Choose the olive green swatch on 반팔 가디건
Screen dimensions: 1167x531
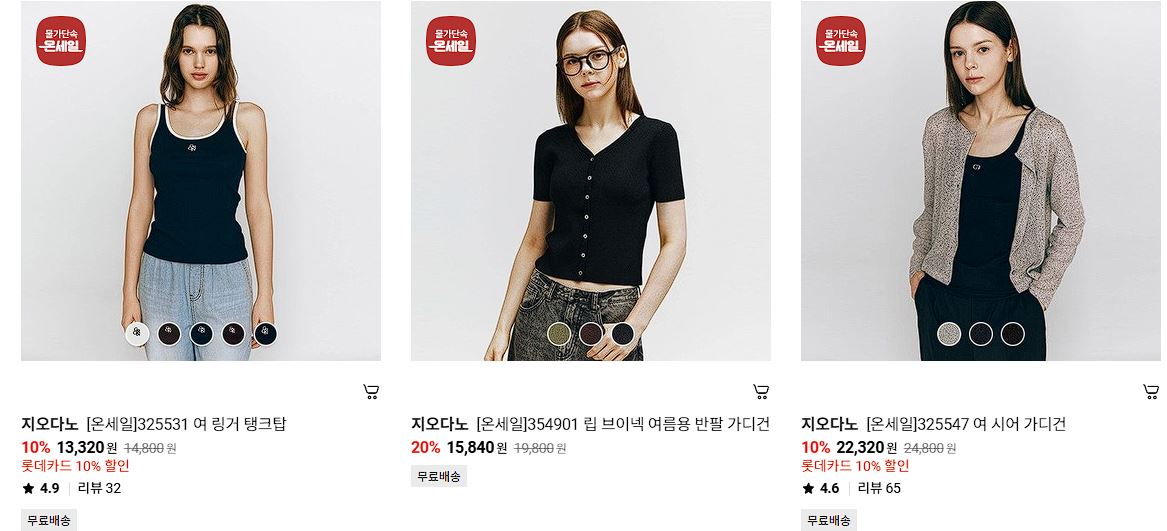click(559, 333)
